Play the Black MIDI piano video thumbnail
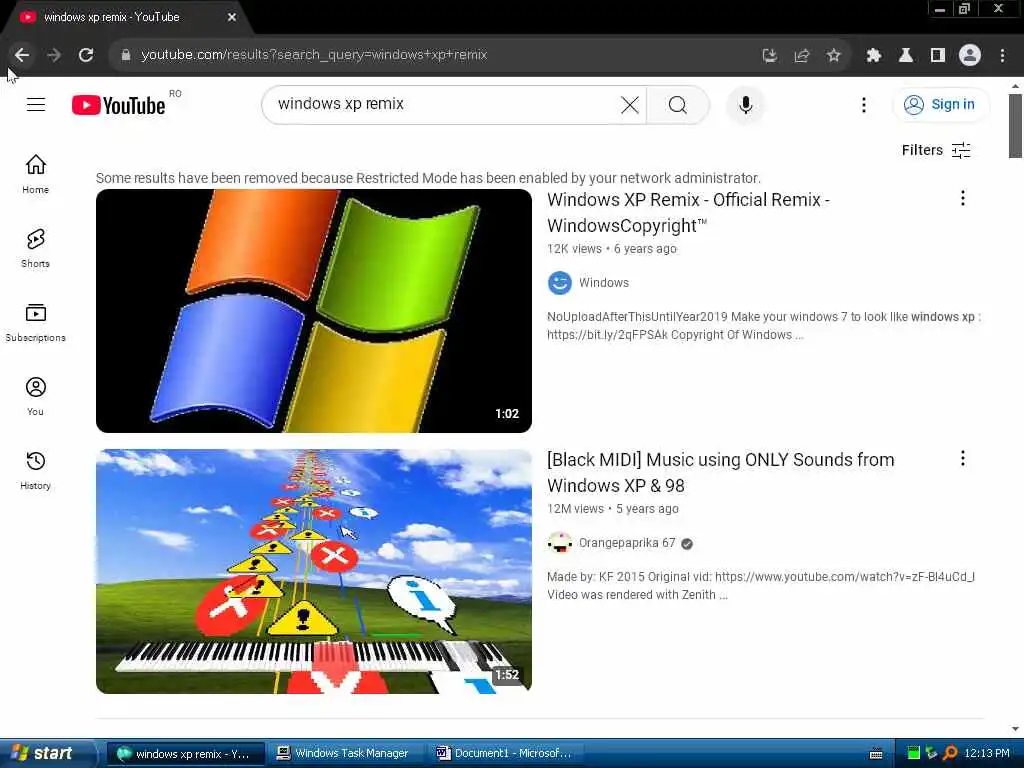Screen dimensions: 1024x768 [313, 571]
